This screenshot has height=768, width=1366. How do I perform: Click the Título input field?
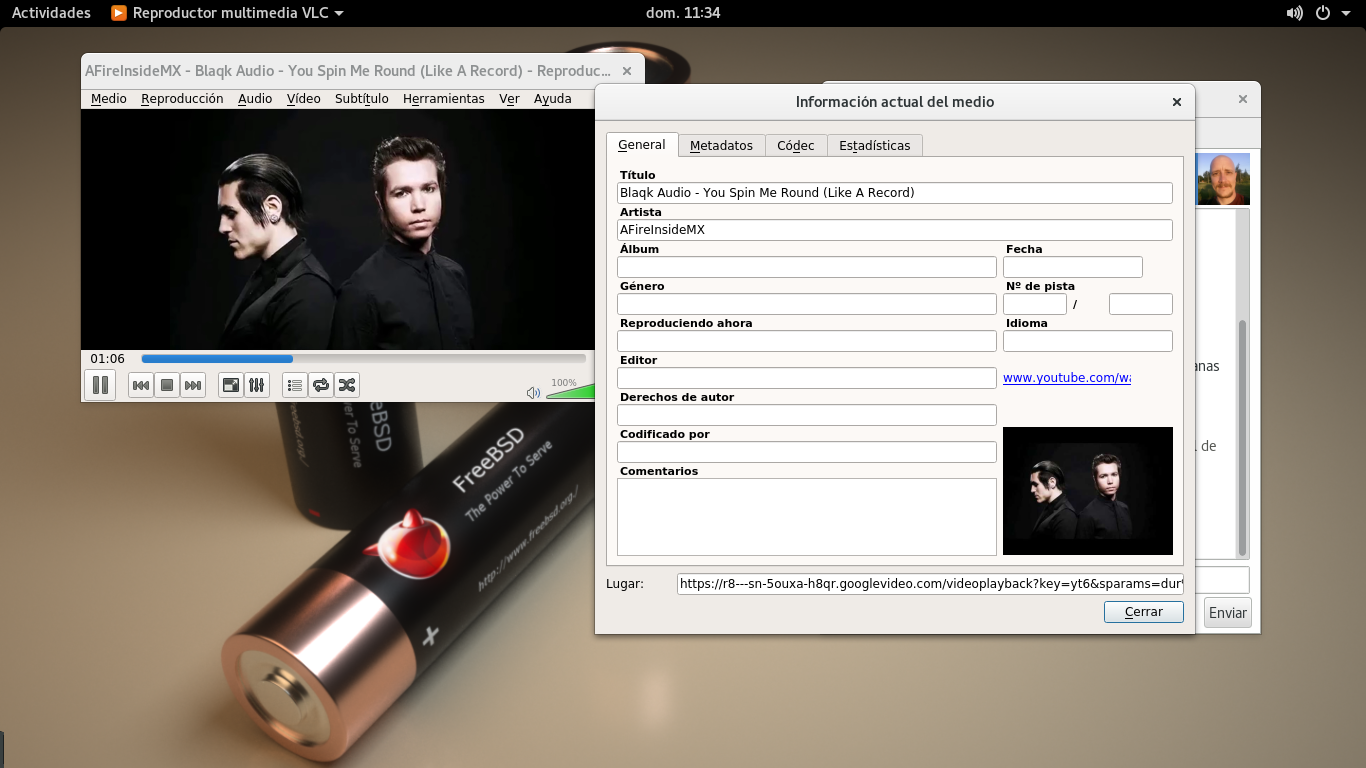pos(895,192)
